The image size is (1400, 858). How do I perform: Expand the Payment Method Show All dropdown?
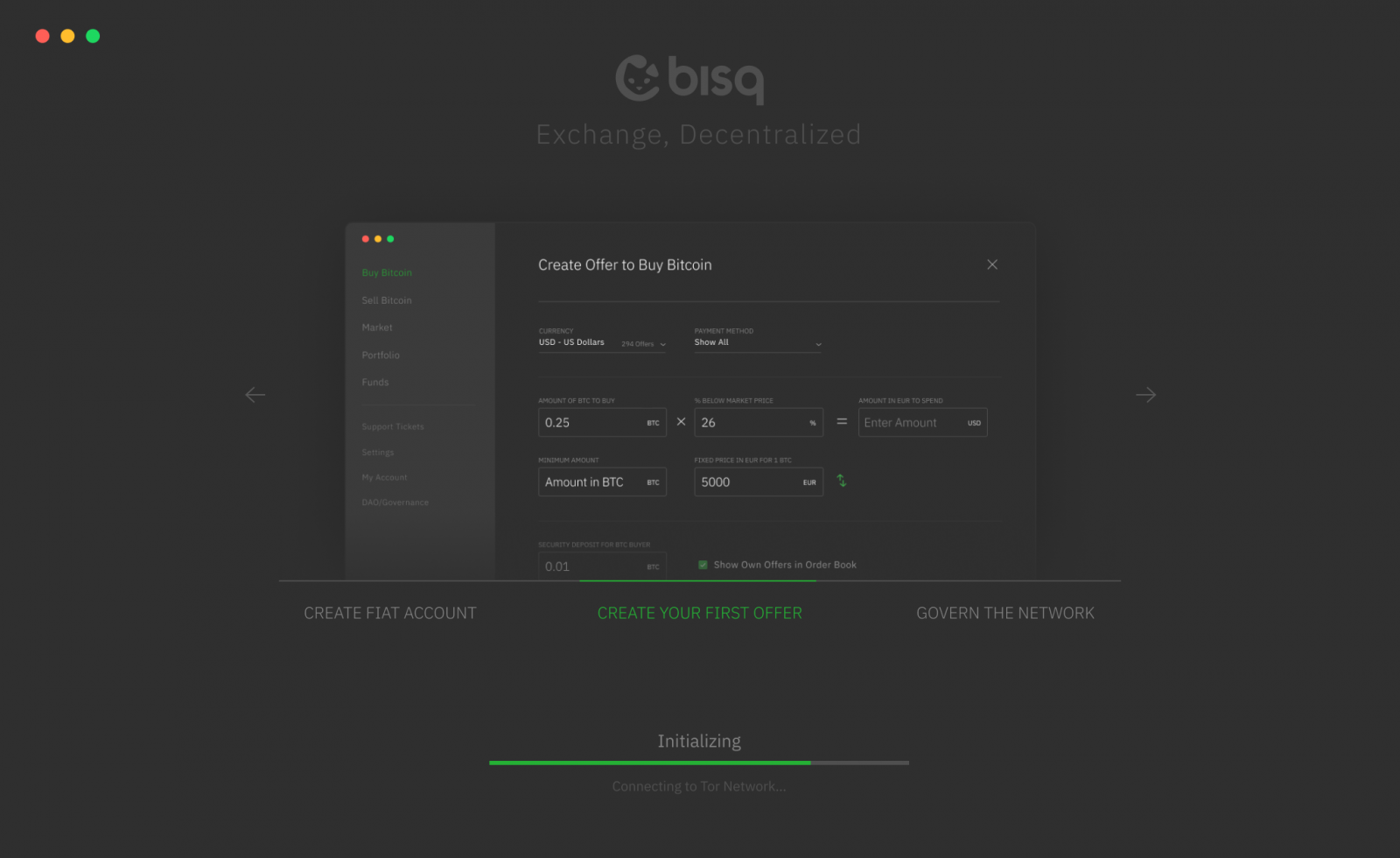tap(758, 343)
